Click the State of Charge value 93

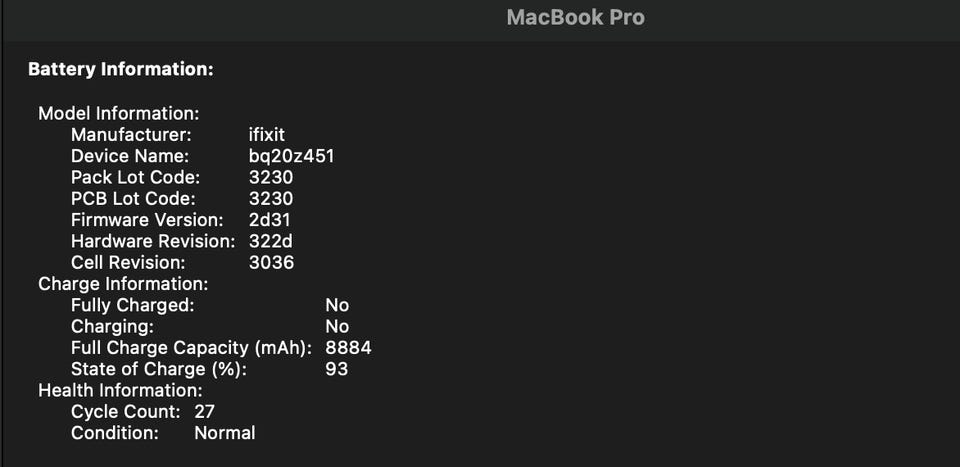(336, 369)
